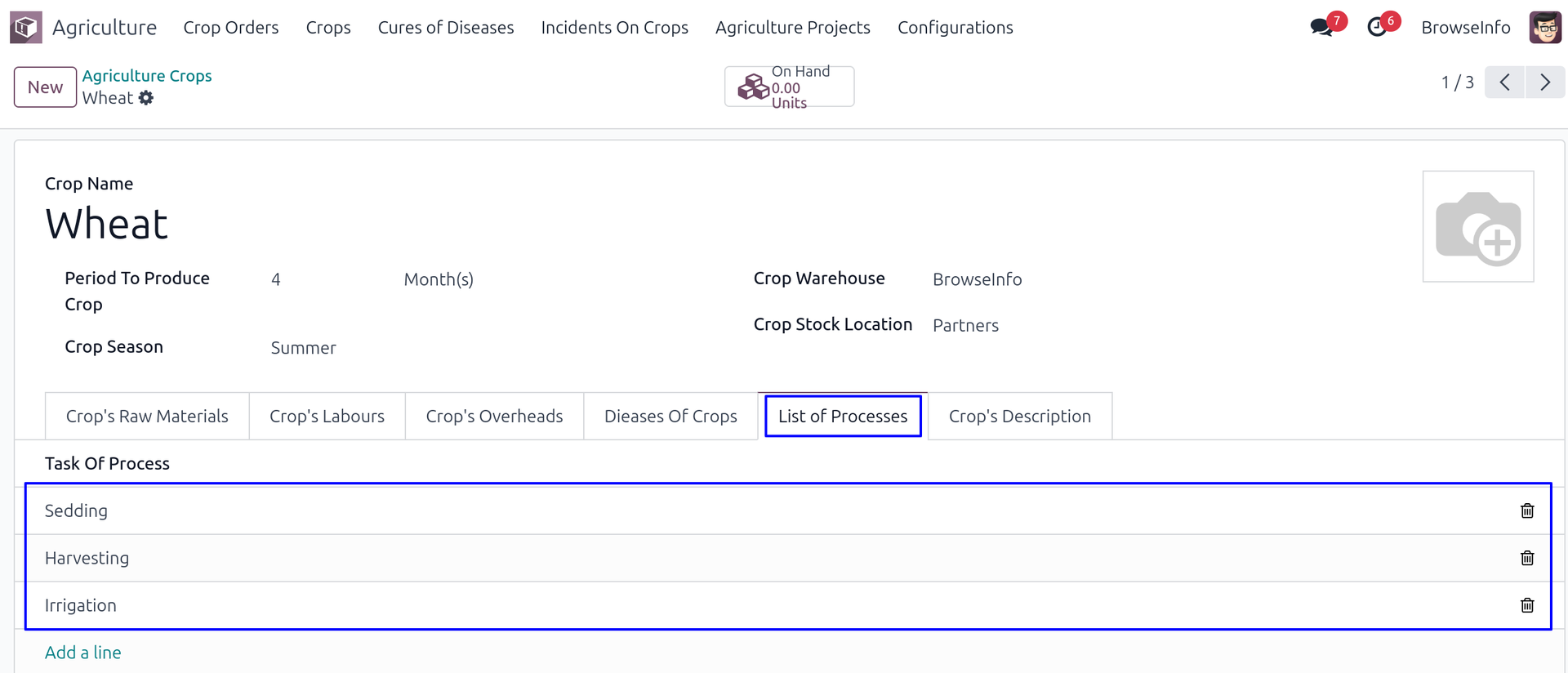Open the gear settings icon beside Wheat
Viewport: 1568px width, 673px height.
pyautogui.click(x=146, y=98)
